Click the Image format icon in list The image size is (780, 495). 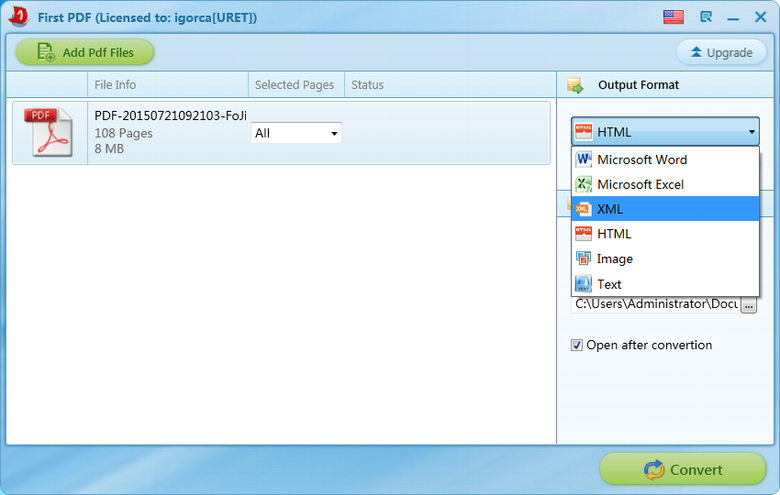[x=584, y=259]
